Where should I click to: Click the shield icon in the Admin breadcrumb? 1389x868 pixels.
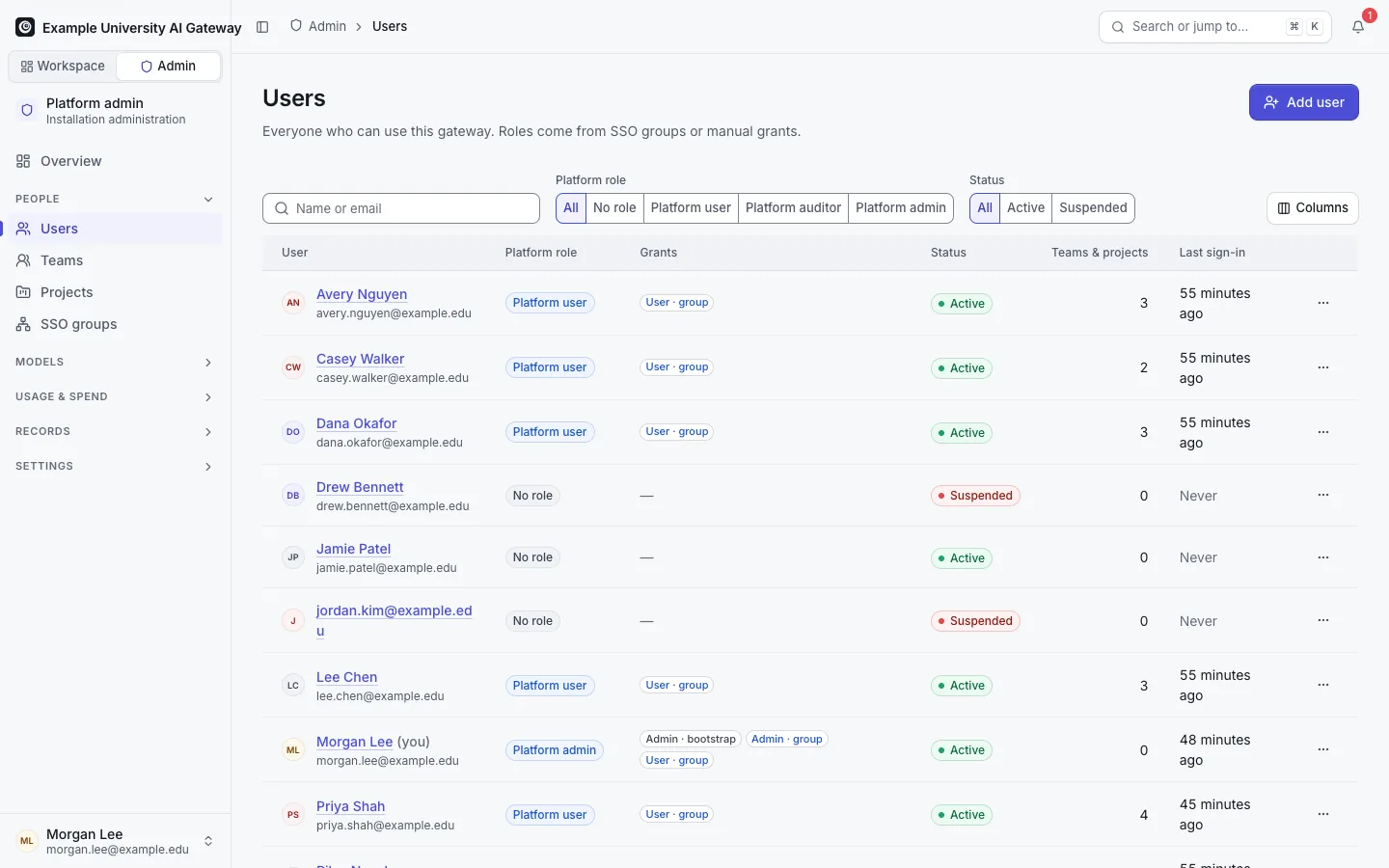(x=296, y=26)
